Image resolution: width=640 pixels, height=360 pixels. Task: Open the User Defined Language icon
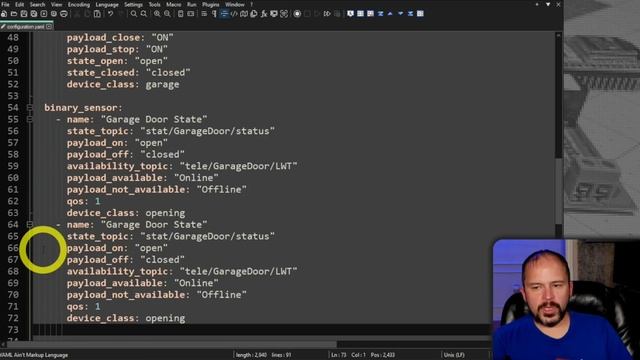(234, 14)
